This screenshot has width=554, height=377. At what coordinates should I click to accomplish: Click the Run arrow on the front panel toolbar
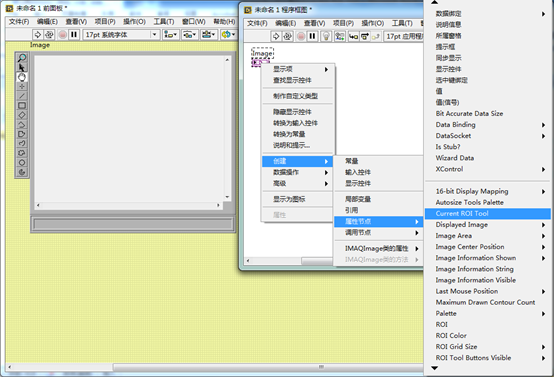pos(38,34)
